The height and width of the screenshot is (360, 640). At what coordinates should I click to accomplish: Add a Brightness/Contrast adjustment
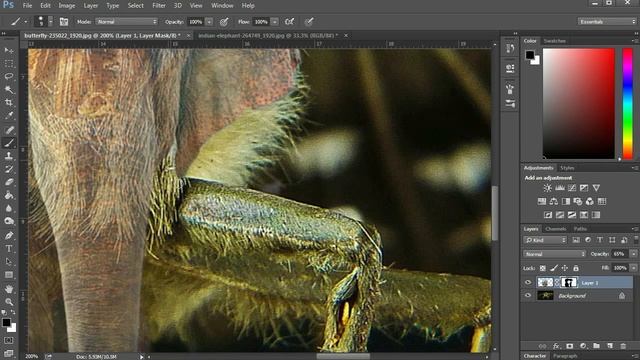click(x=547, y=188)
